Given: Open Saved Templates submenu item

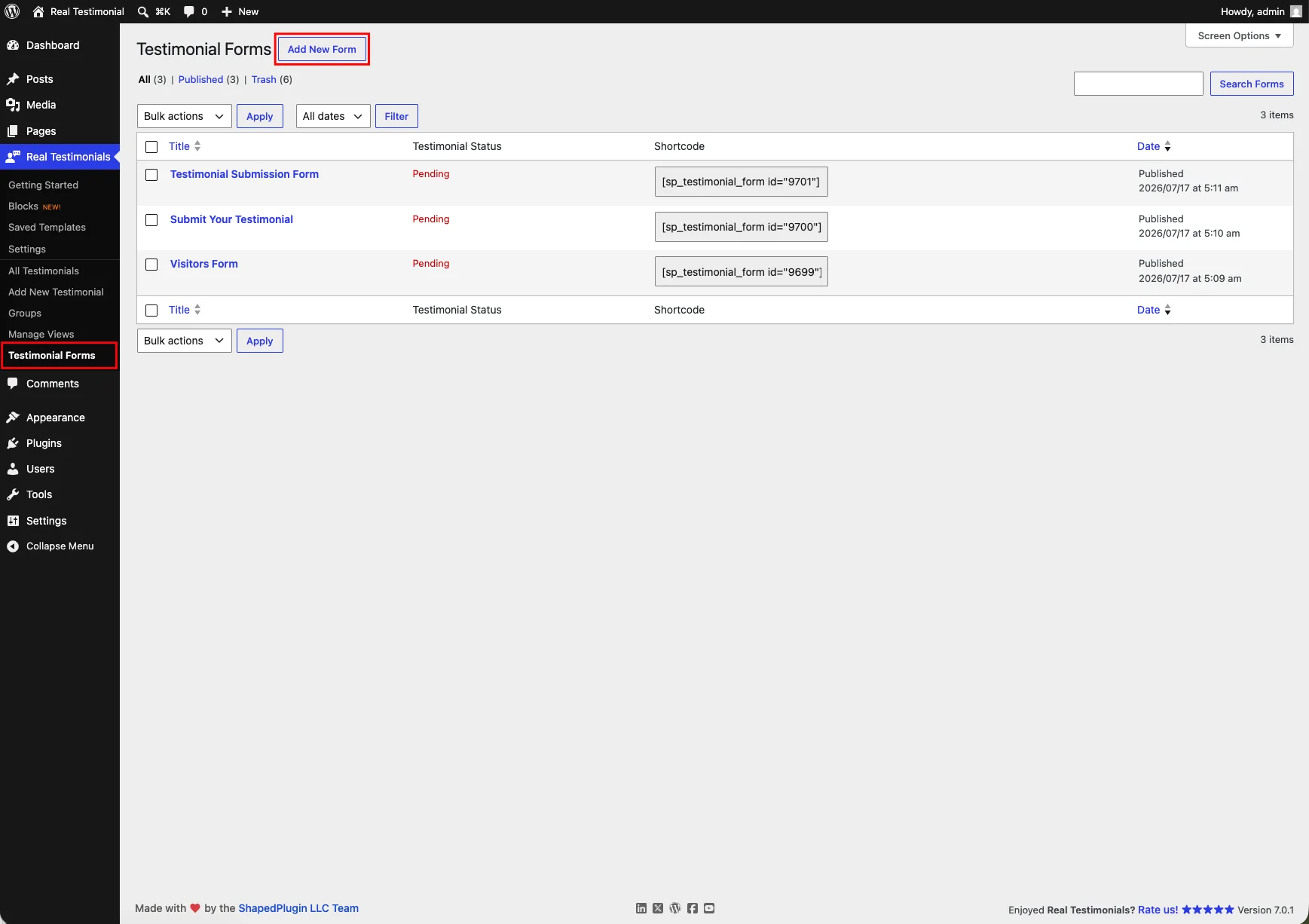Looking at the screenshot, I should (x=47, y=227).
